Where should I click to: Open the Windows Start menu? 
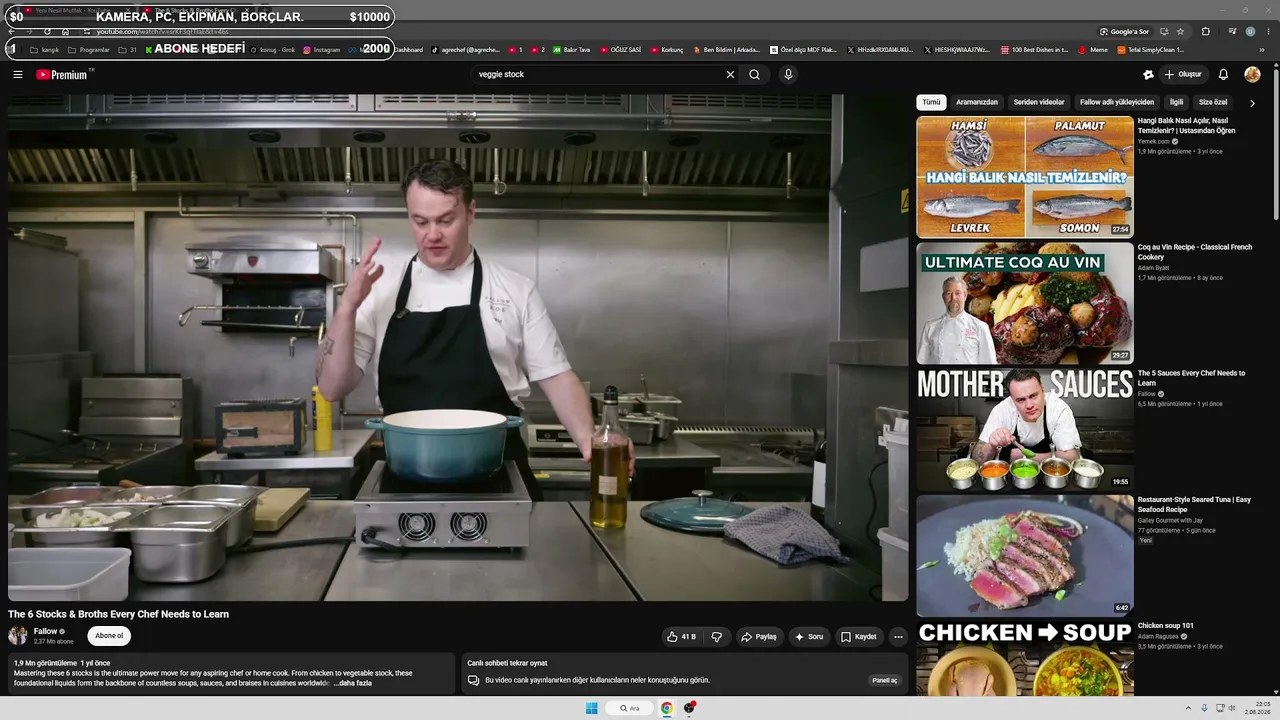591,708
